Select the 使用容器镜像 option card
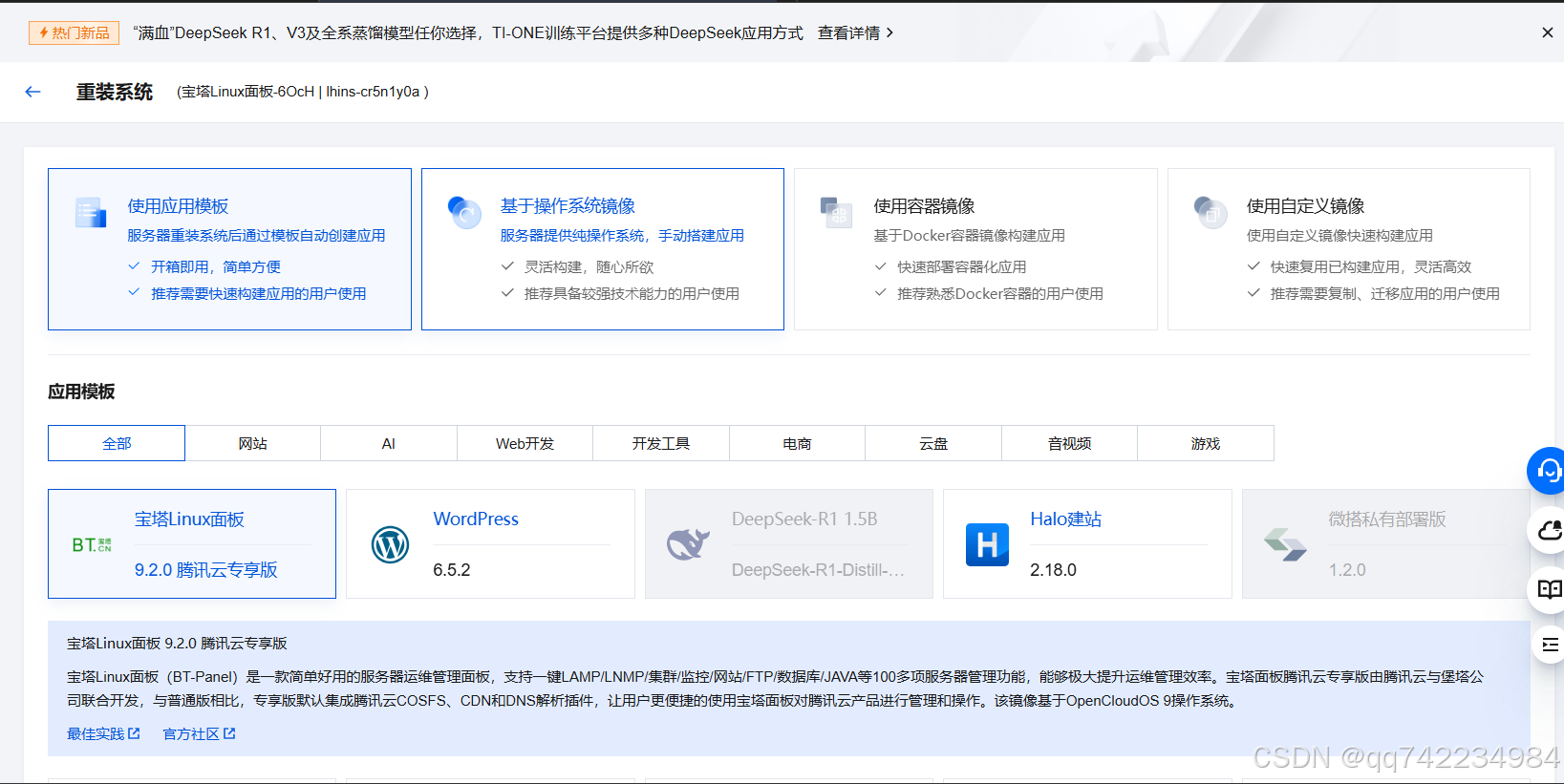This screenshot has width=1564, height=784. [x=975, y=249]
